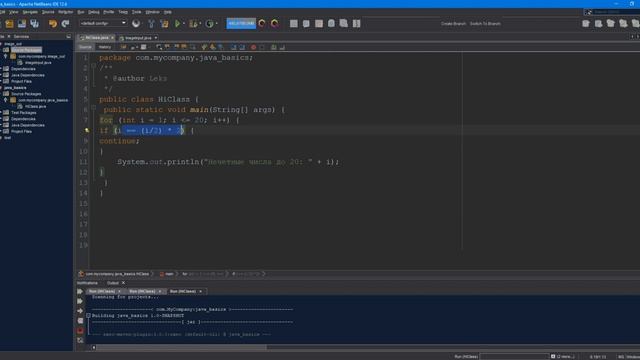The height and width of the screenshot is (360, 640).
Task: Click the Build Project hammer icon
Action: 151,24
